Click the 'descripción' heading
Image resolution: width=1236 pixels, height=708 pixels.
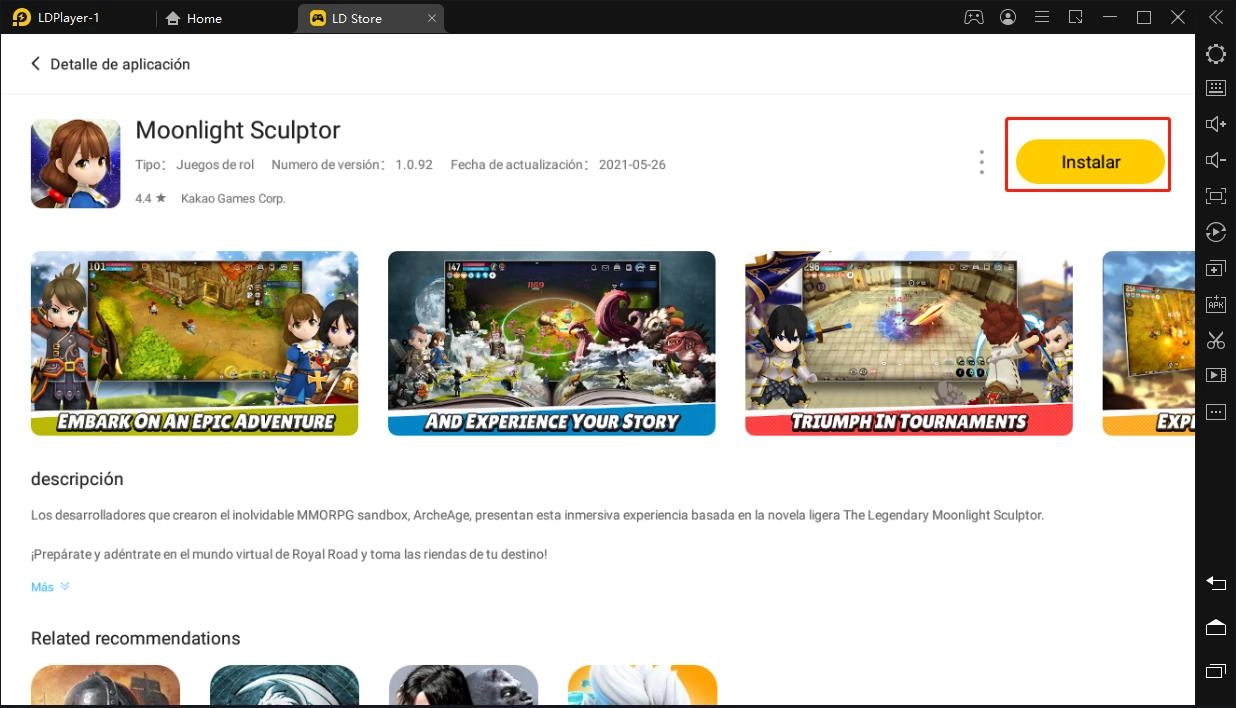(x=77, y=479)
